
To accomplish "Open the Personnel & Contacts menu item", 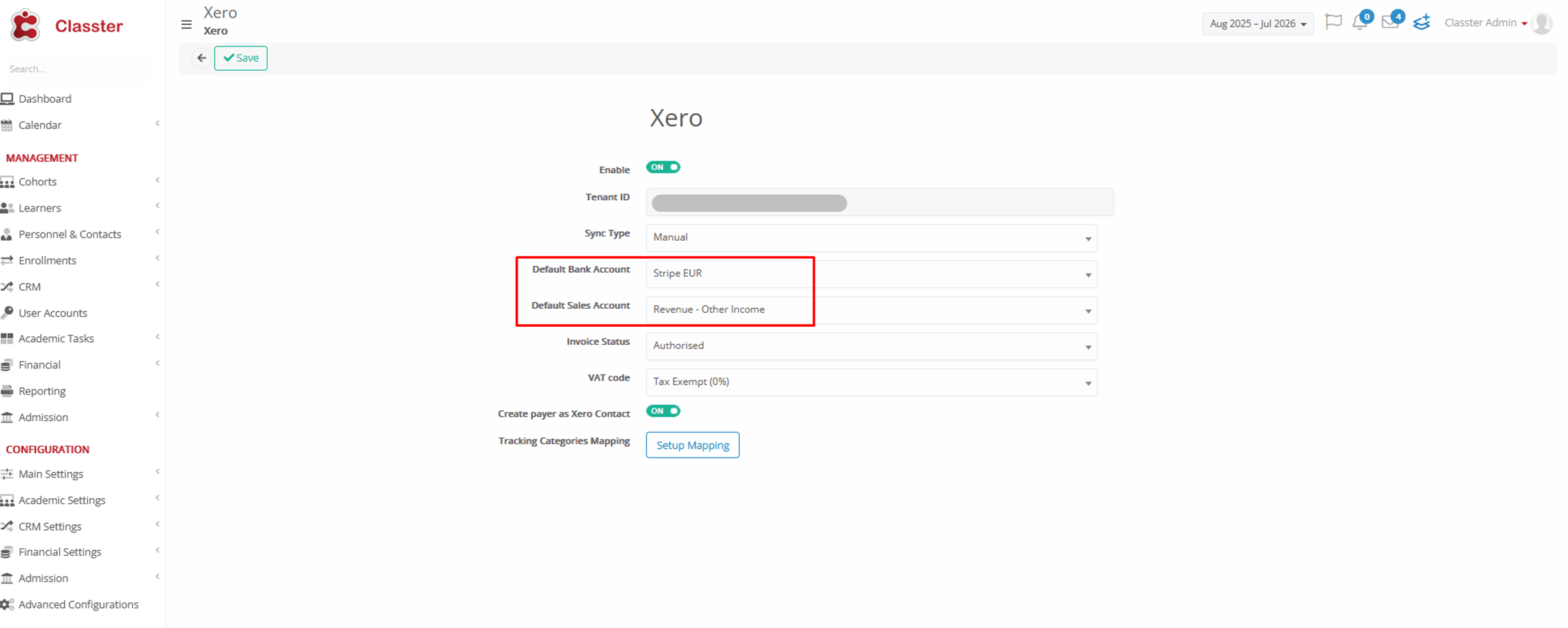I will 69,235.
